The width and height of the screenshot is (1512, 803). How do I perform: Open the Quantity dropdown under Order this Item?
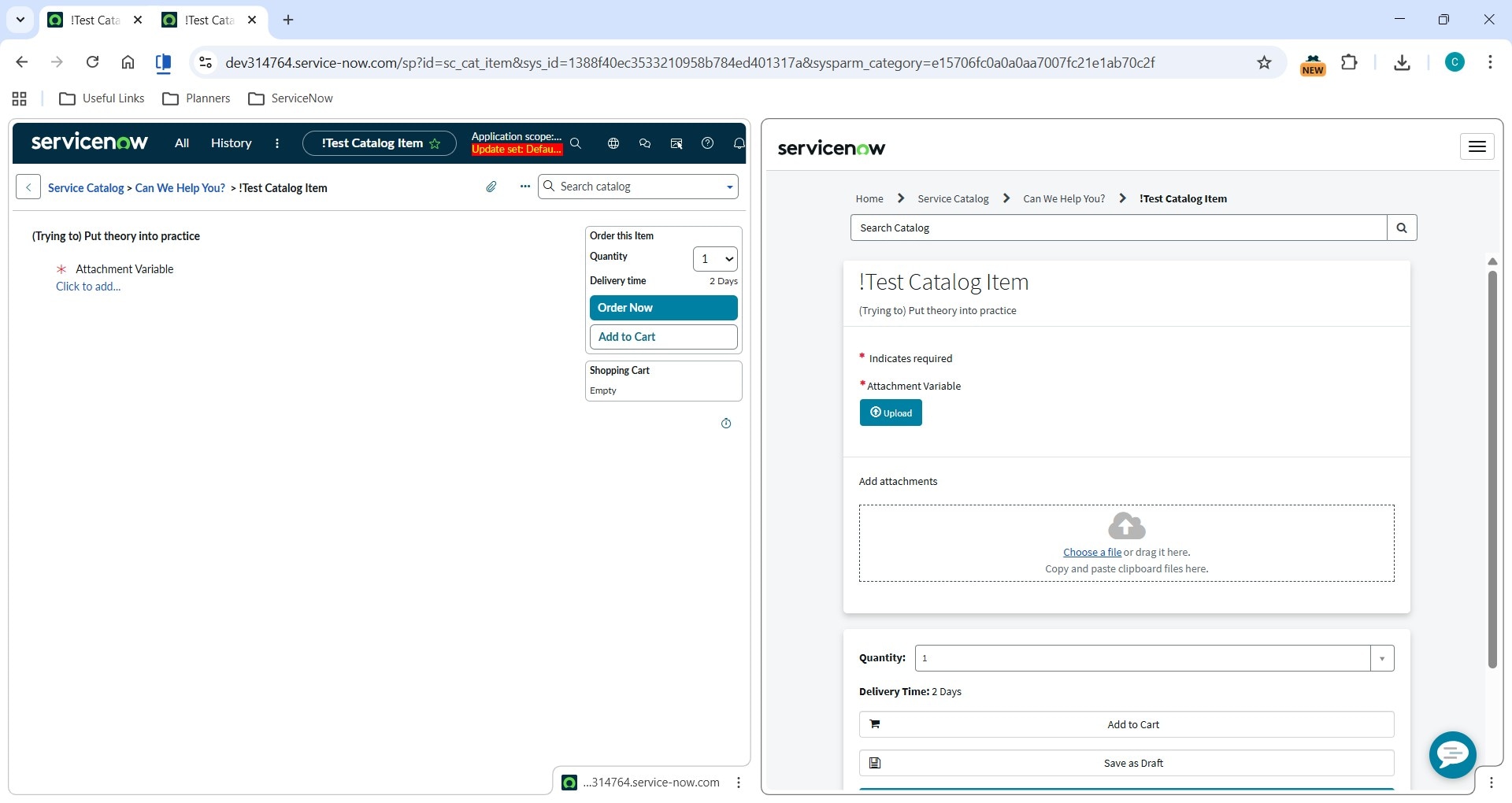coord(715,259)
